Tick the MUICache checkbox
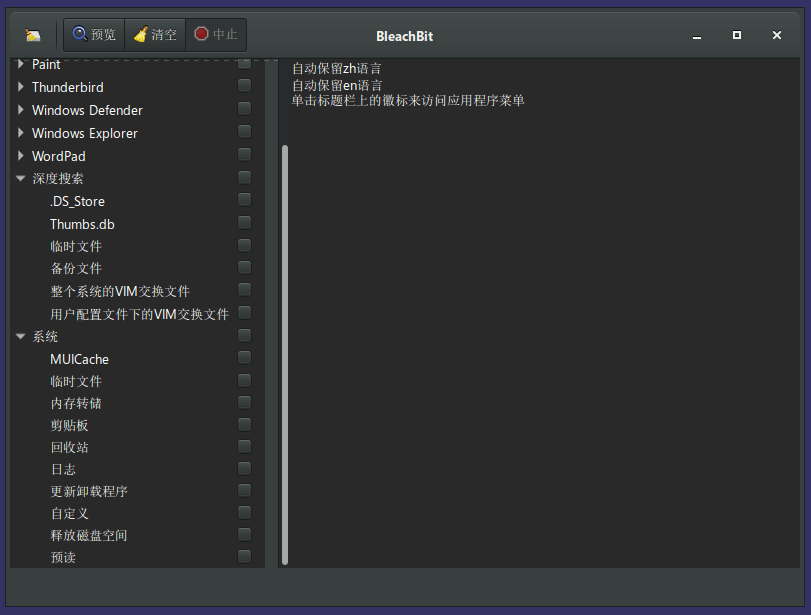 (245, 358)
